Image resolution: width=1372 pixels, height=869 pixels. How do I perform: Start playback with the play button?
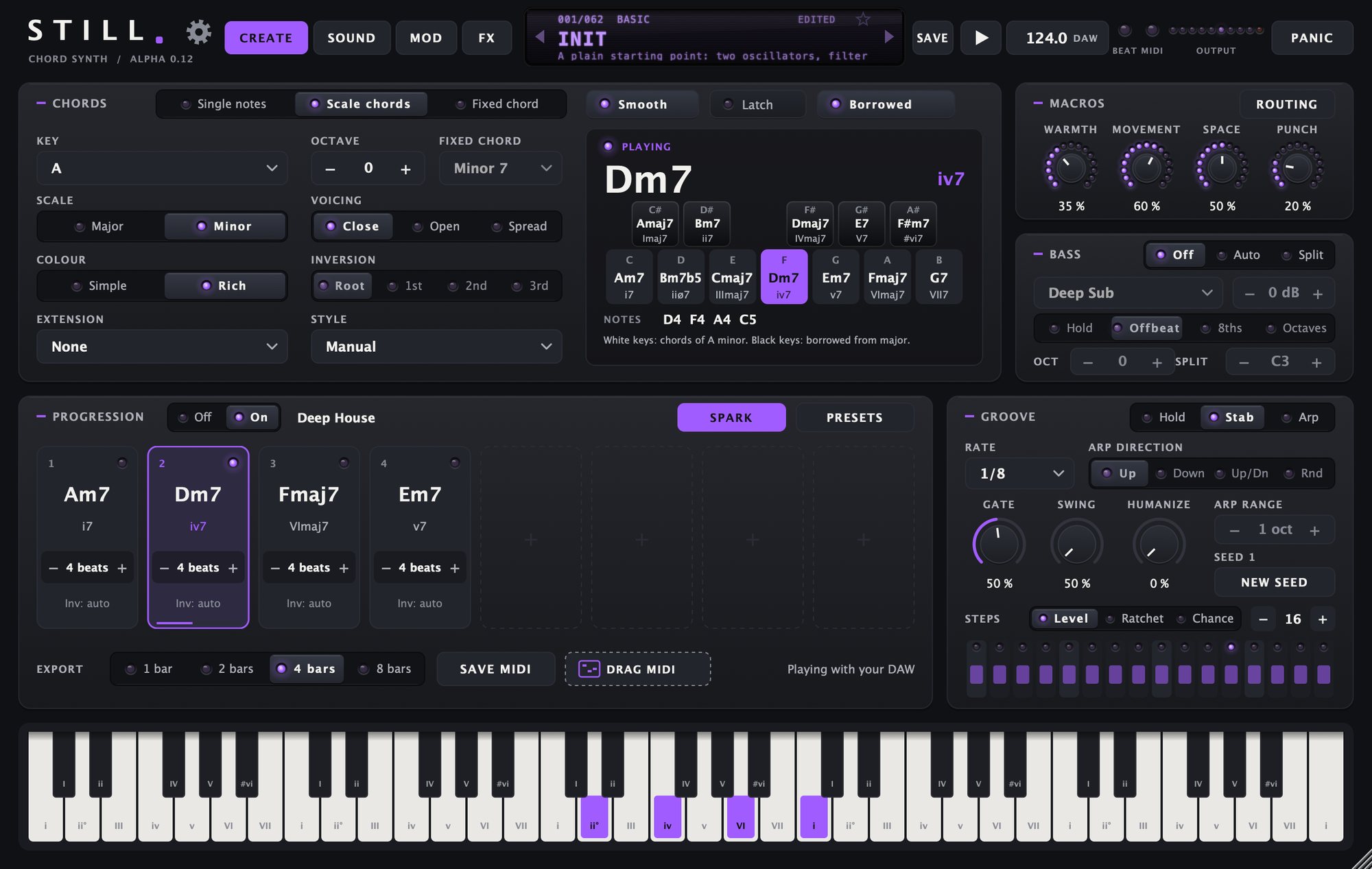click(x=981, y=38)
